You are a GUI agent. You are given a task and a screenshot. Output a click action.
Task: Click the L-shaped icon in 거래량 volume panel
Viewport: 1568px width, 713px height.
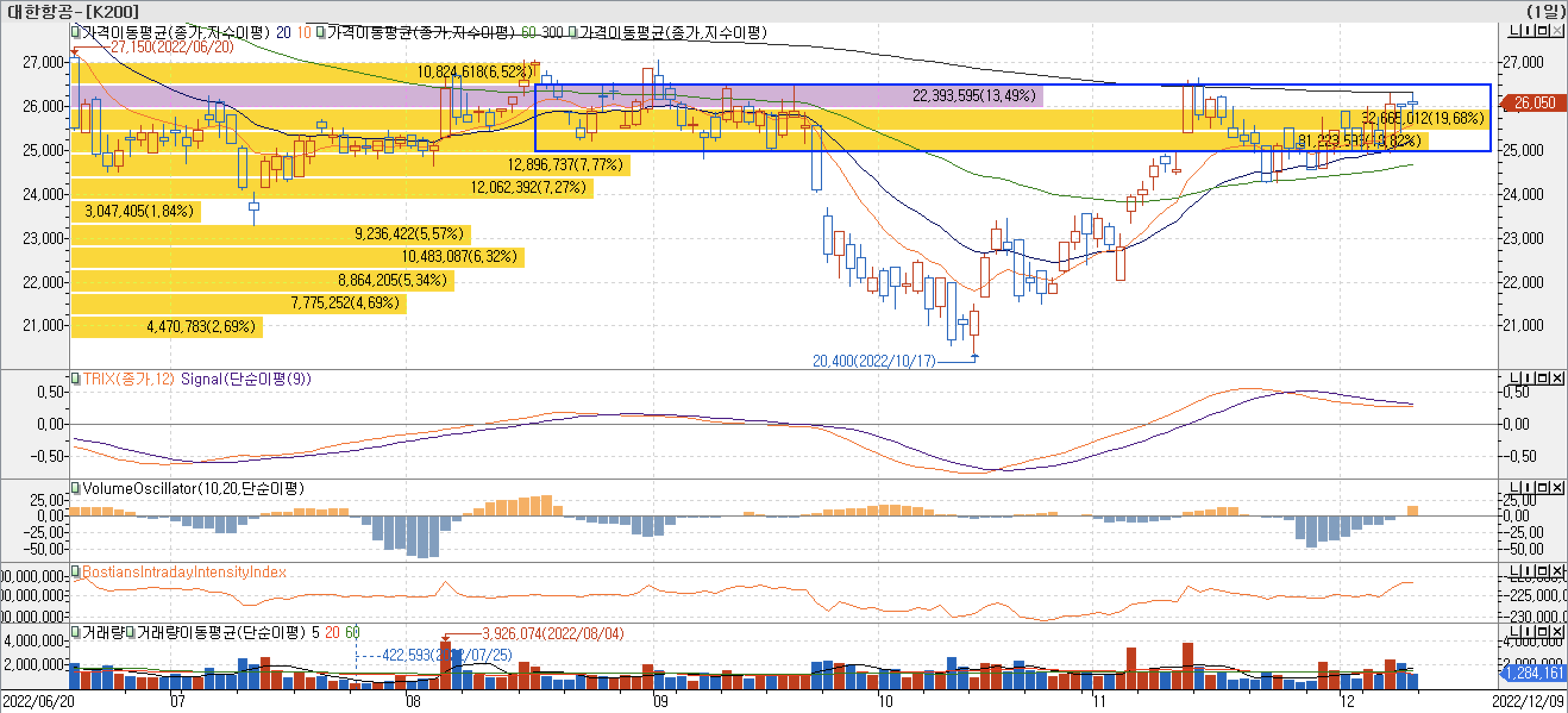click(1514, 631)
